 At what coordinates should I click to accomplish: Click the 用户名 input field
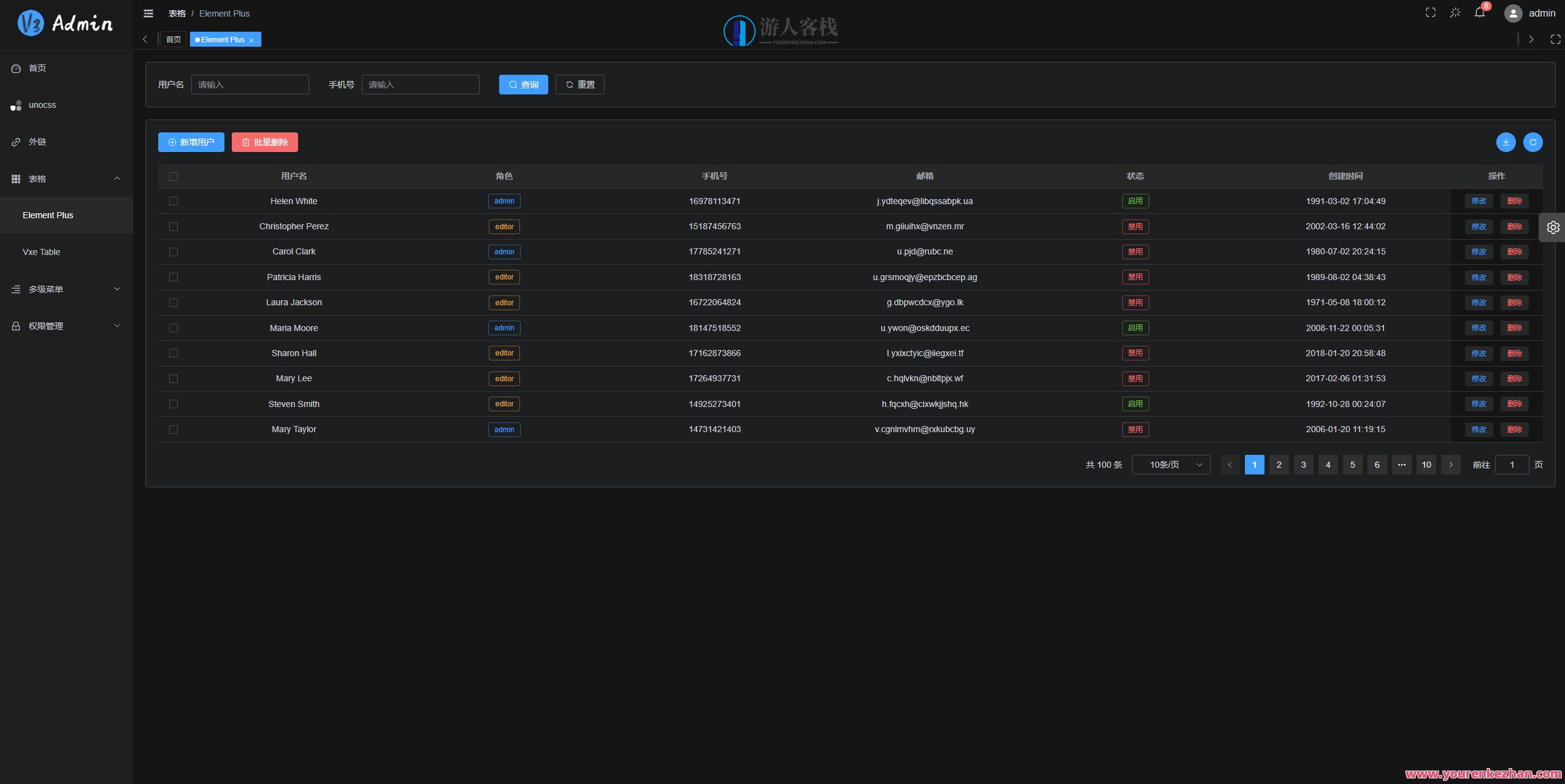click(x=250, y=84)
